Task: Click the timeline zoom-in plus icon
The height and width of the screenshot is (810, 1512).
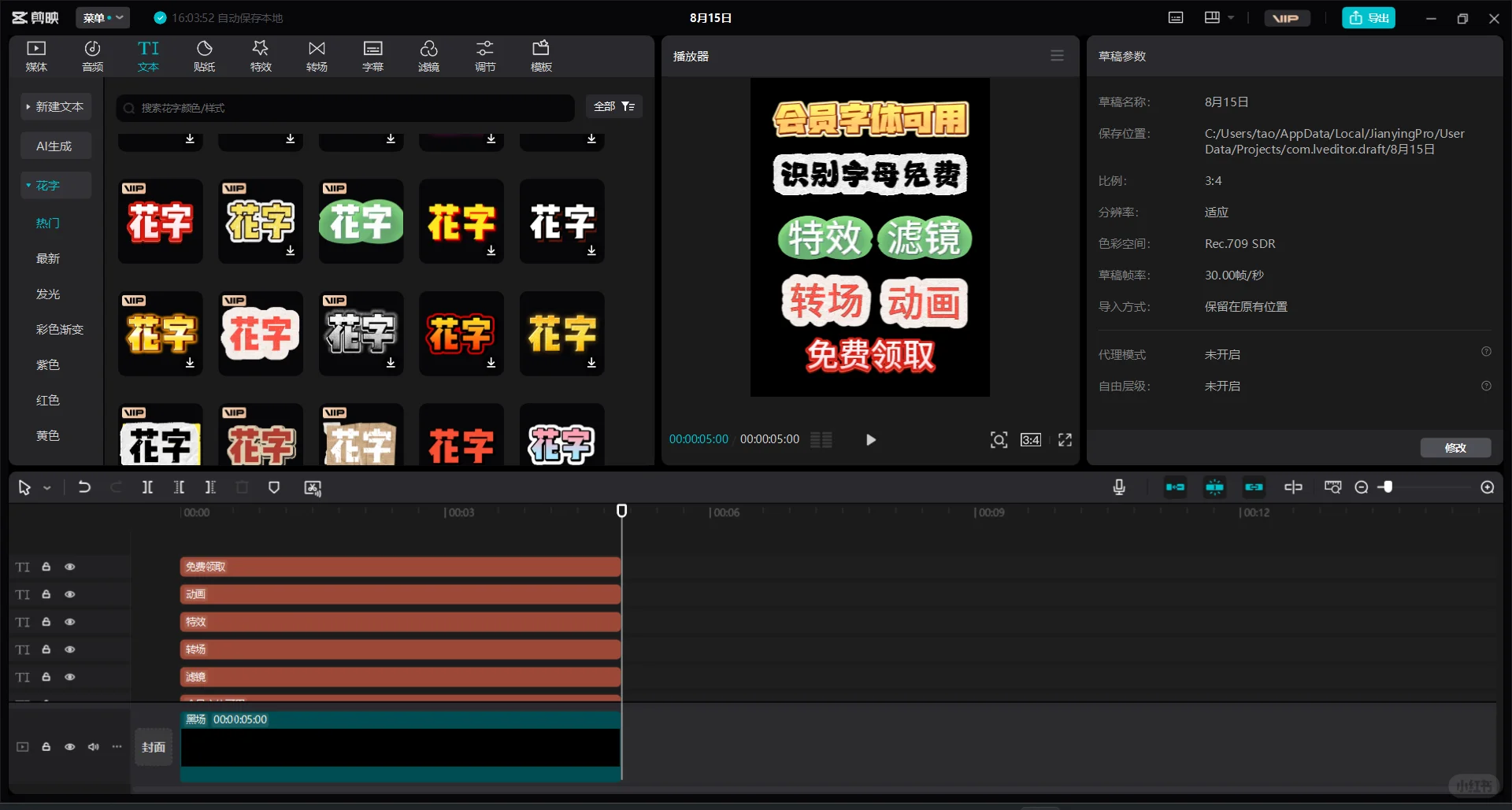Action: point(1488,487)
